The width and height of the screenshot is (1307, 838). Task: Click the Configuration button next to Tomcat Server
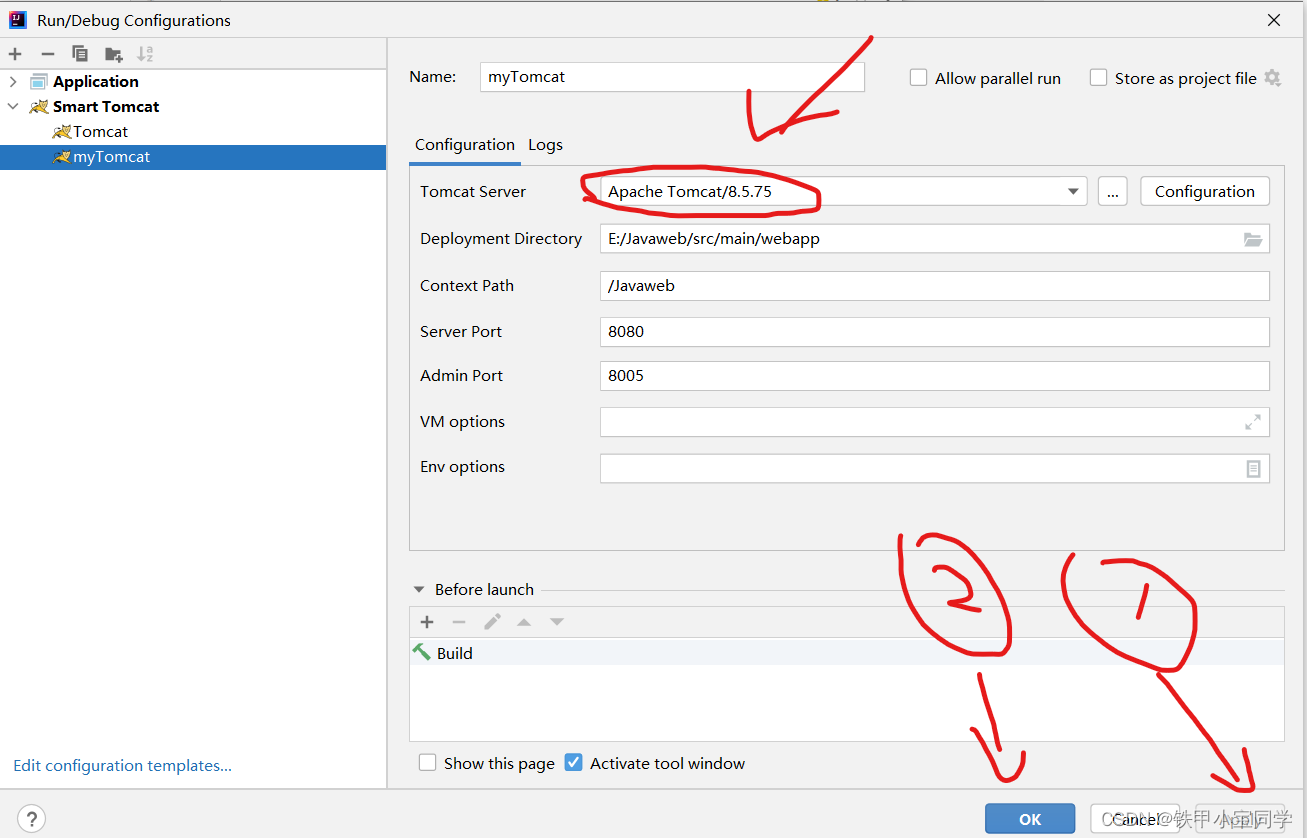click(x=1204, y=192)
